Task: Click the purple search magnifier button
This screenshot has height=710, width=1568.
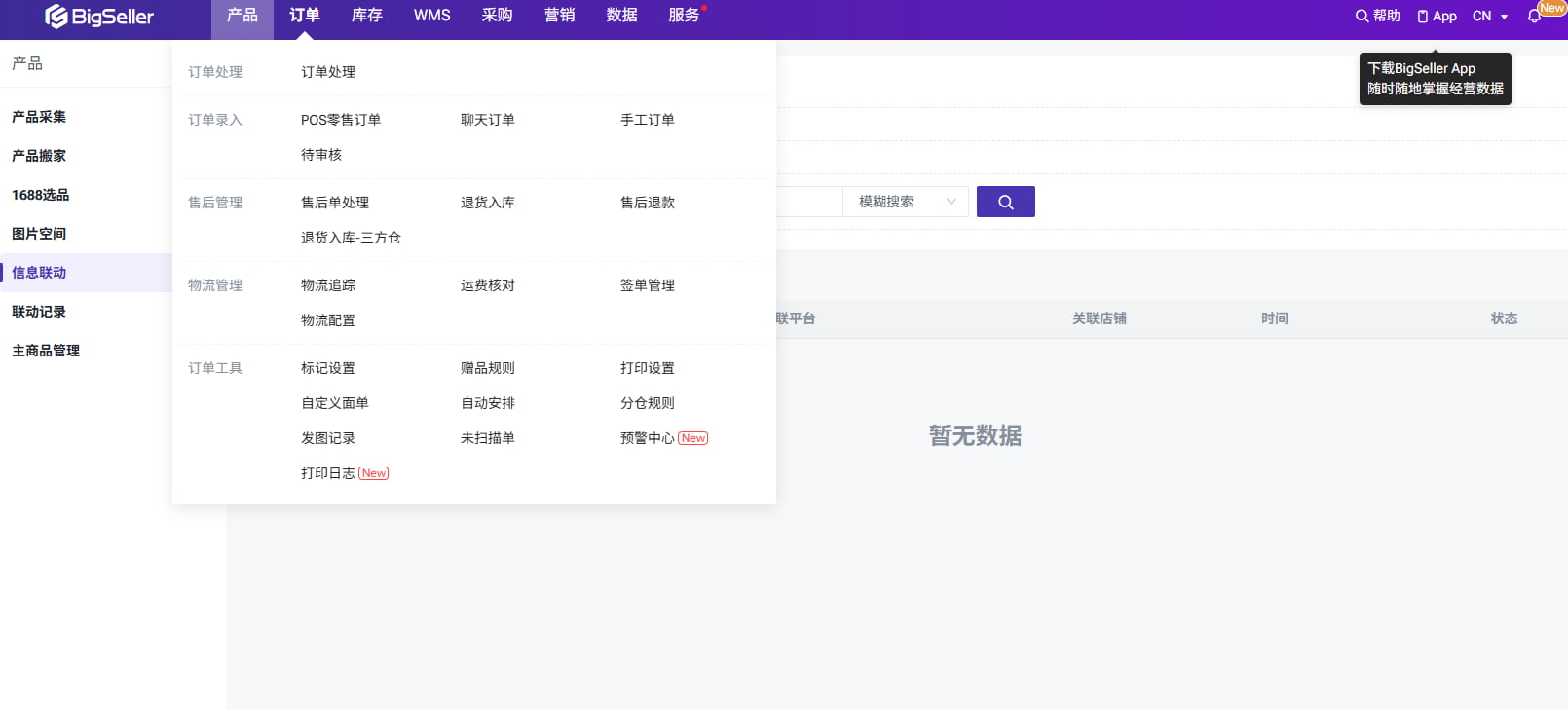Action: coord(1005,202)
